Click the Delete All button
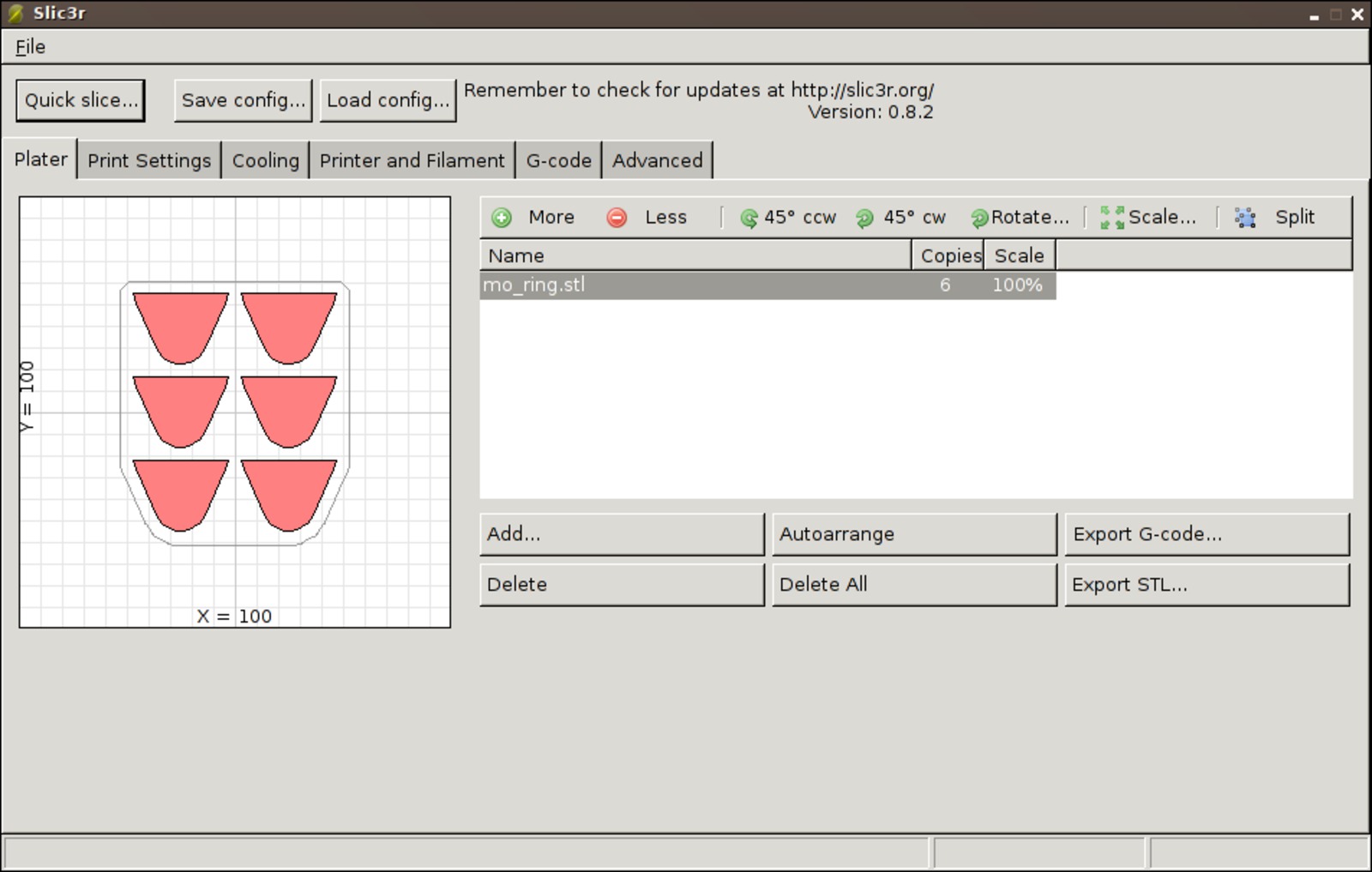The height and width of the screenshot is (872, 1372). click(914, 585)
